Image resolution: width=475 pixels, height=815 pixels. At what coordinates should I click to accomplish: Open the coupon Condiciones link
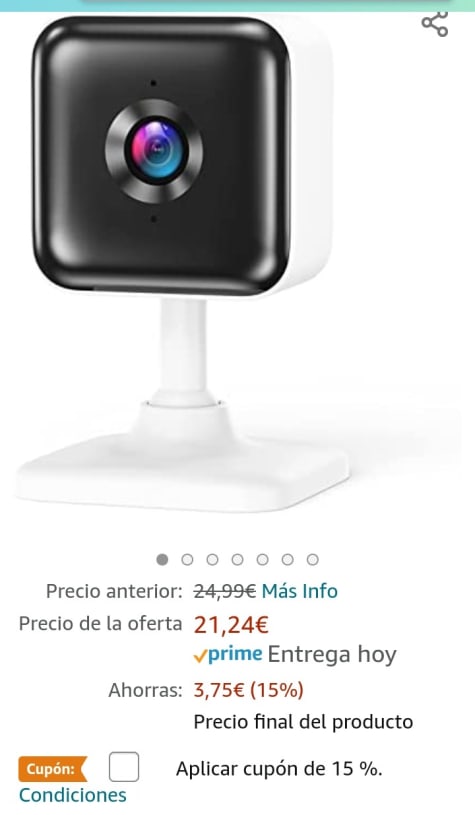(73, 795)
